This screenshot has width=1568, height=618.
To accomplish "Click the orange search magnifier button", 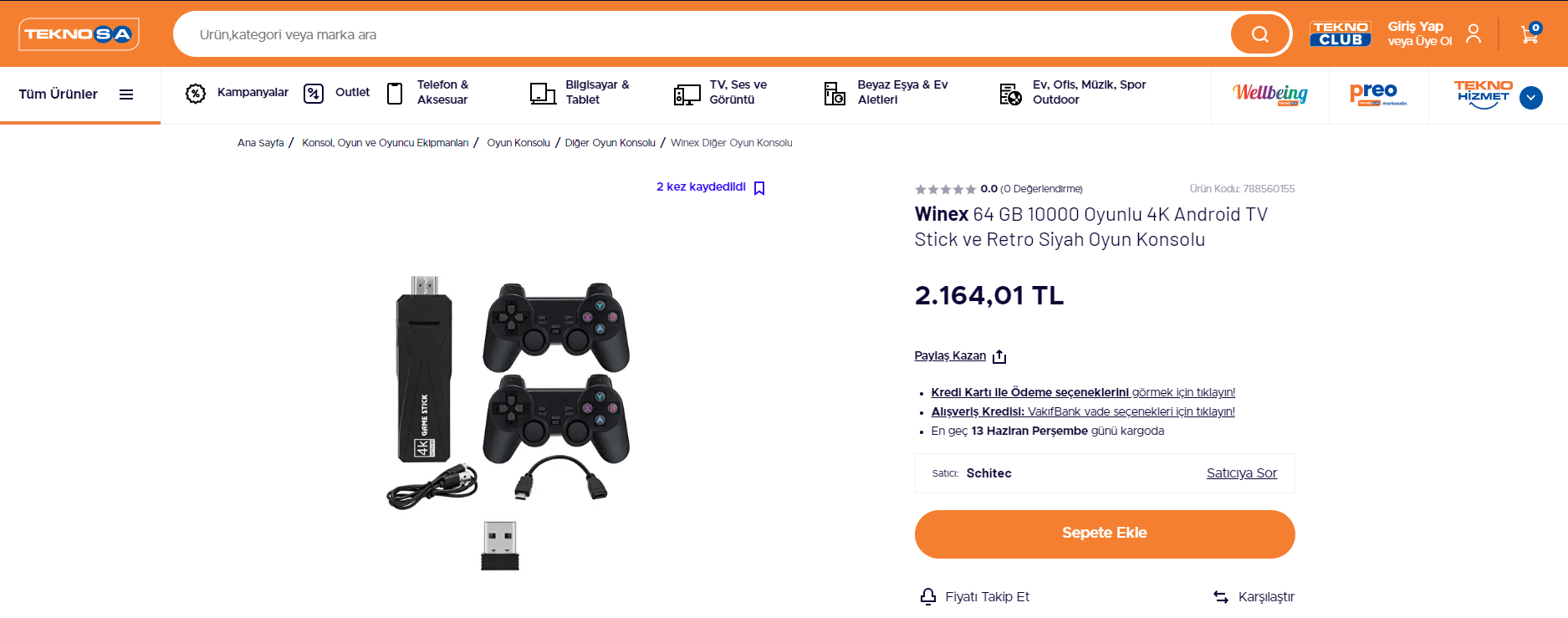I will click(x=1260, y=34).
